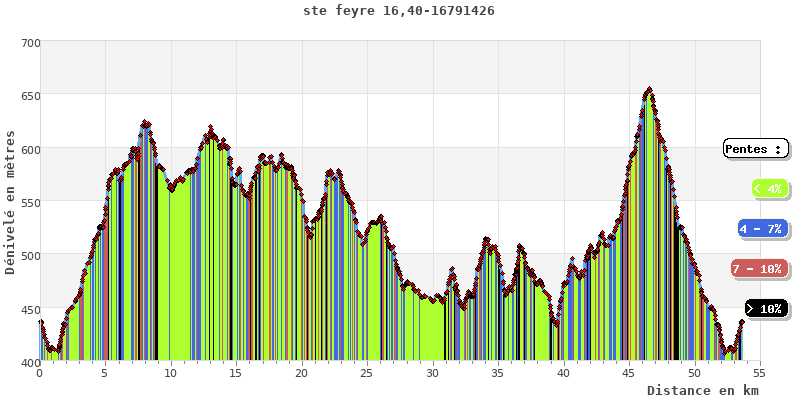The image size is (800, 400).
Task: Click the 'Dénivelé en mètres' axis label
Action: click(10, 202)
